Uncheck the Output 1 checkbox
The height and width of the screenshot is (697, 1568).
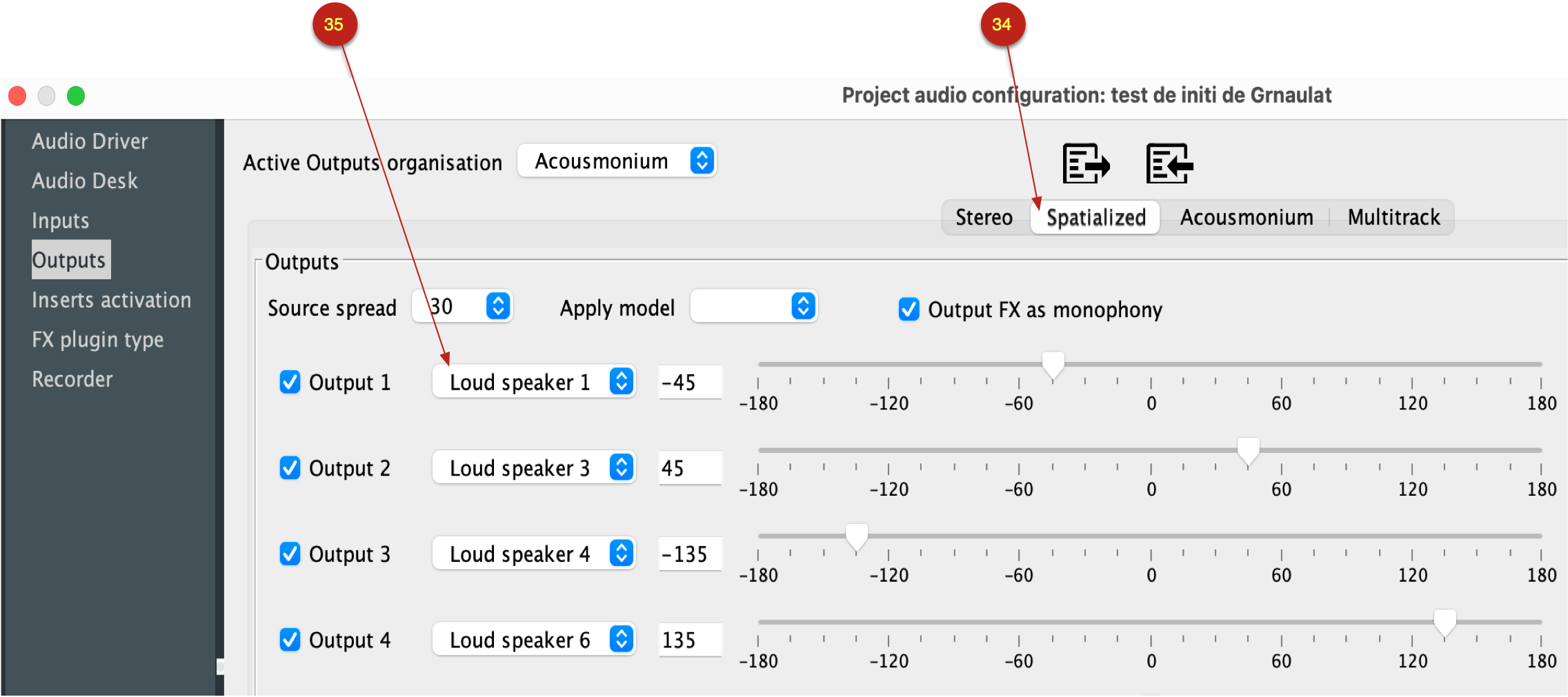[290, 382]
